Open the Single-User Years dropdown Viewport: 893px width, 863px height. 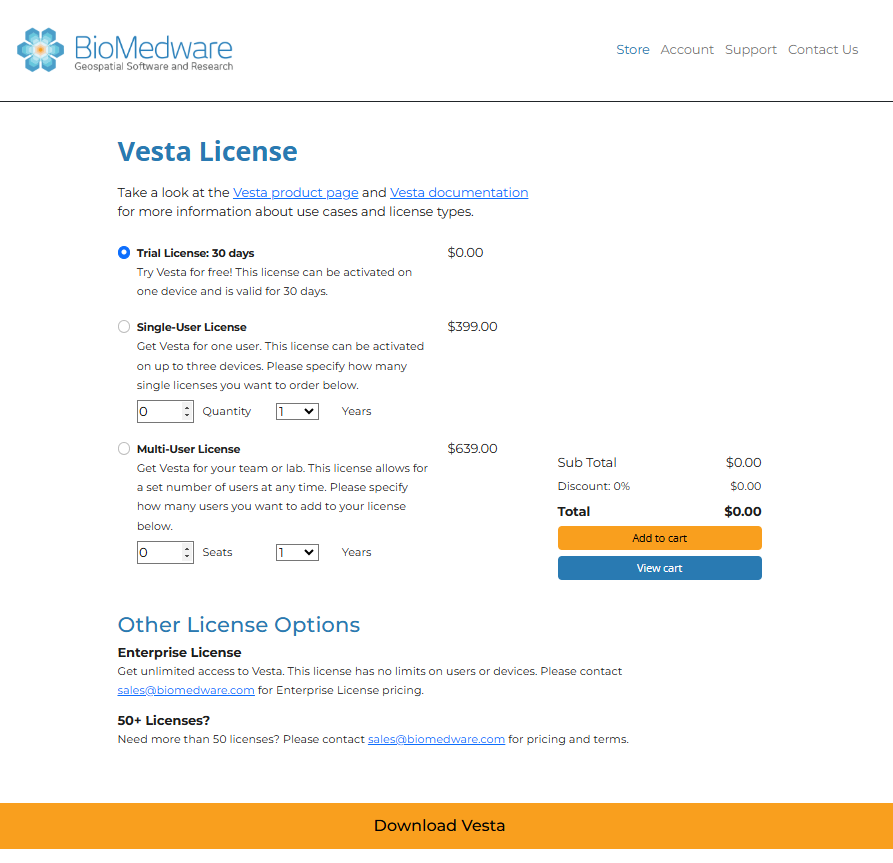(x=297, y=411)
